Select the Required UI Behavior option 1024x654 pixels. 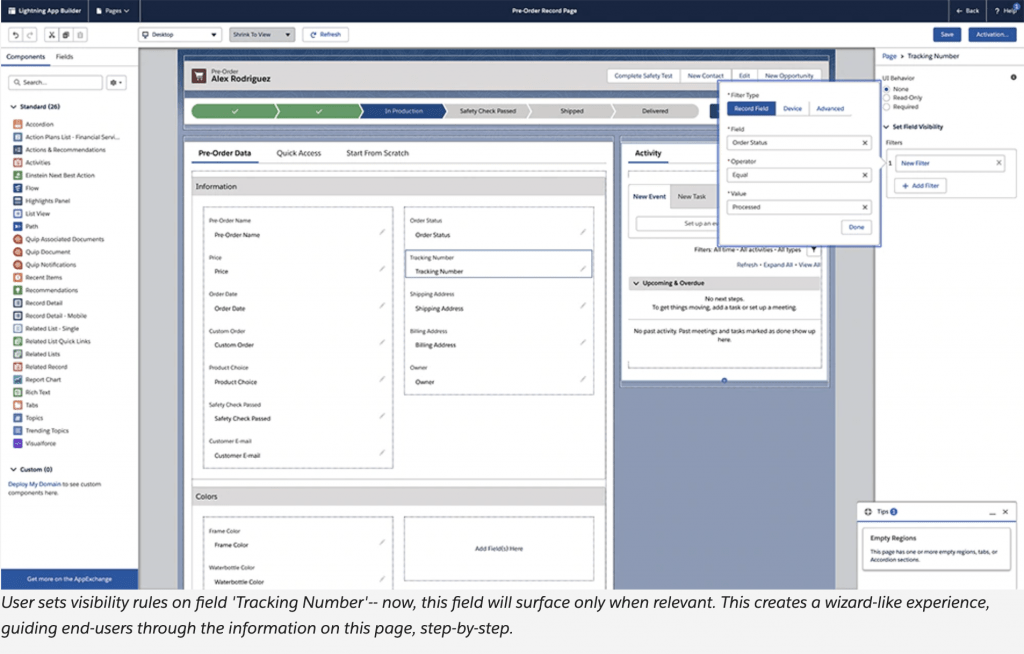point(886,106)
